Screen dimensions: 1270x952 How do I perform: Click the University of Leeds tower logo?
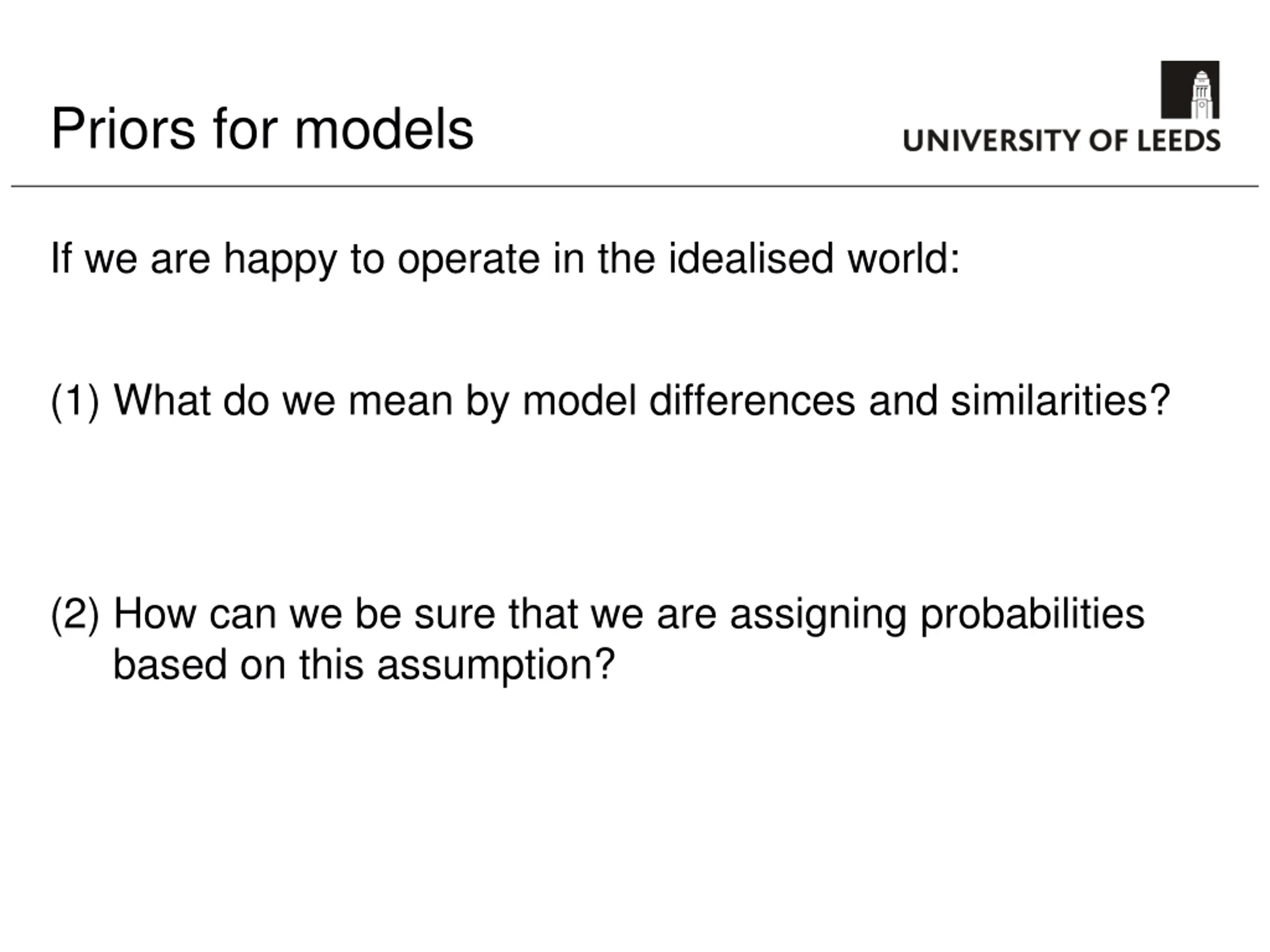pos(1190,90)
